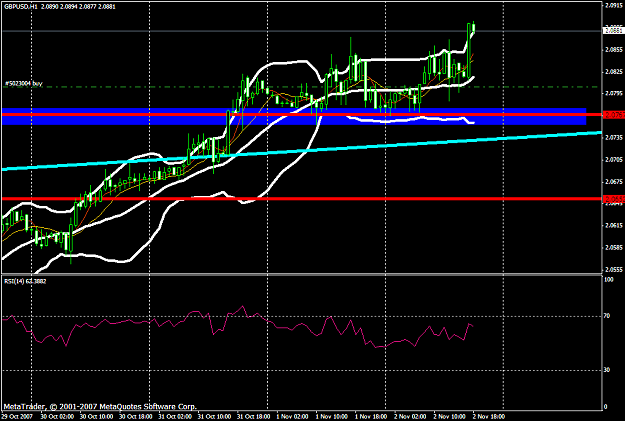This screenshot has height=421, width=625.
Task: Click the 31 Oct 10:00 time label
Action: pos(214,417)
